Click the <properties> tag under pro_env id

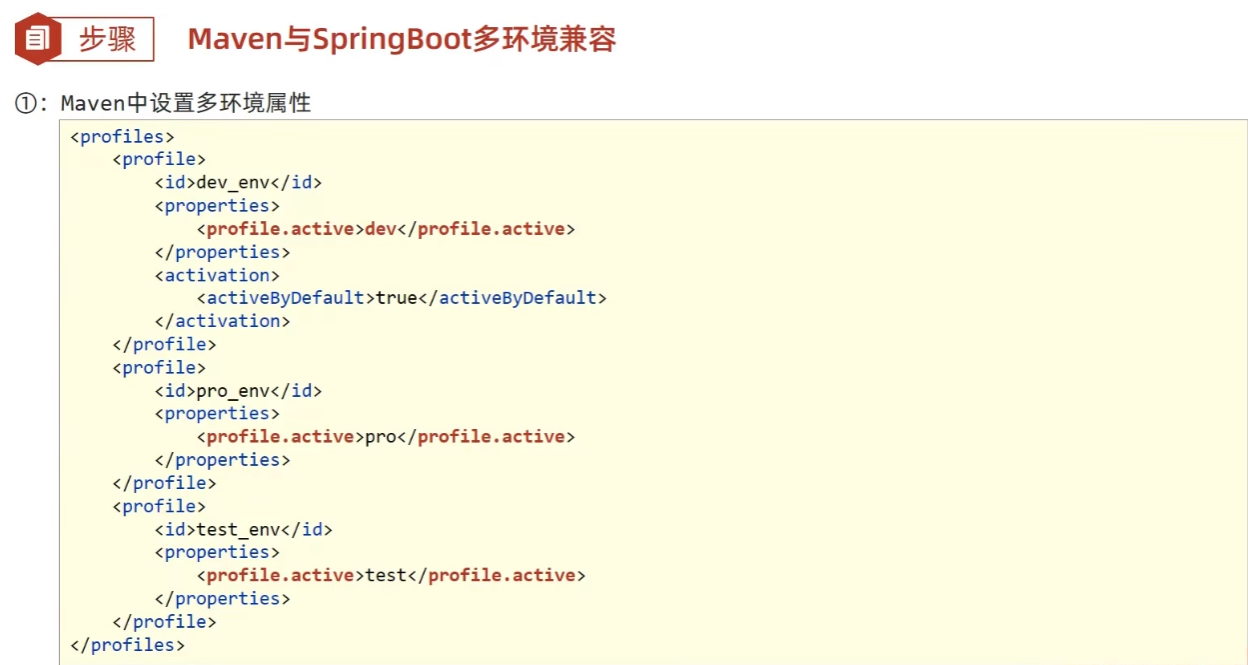218,413
